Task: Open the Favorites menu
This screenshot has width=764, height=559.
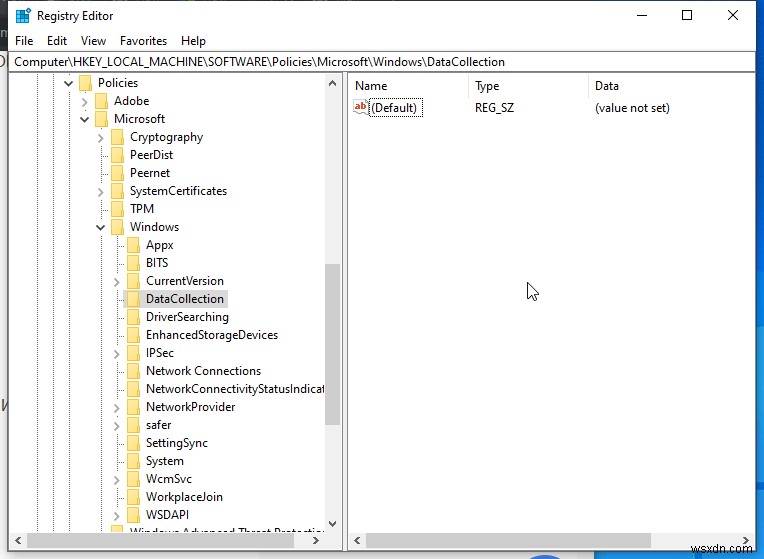Action: pos(143,41)
